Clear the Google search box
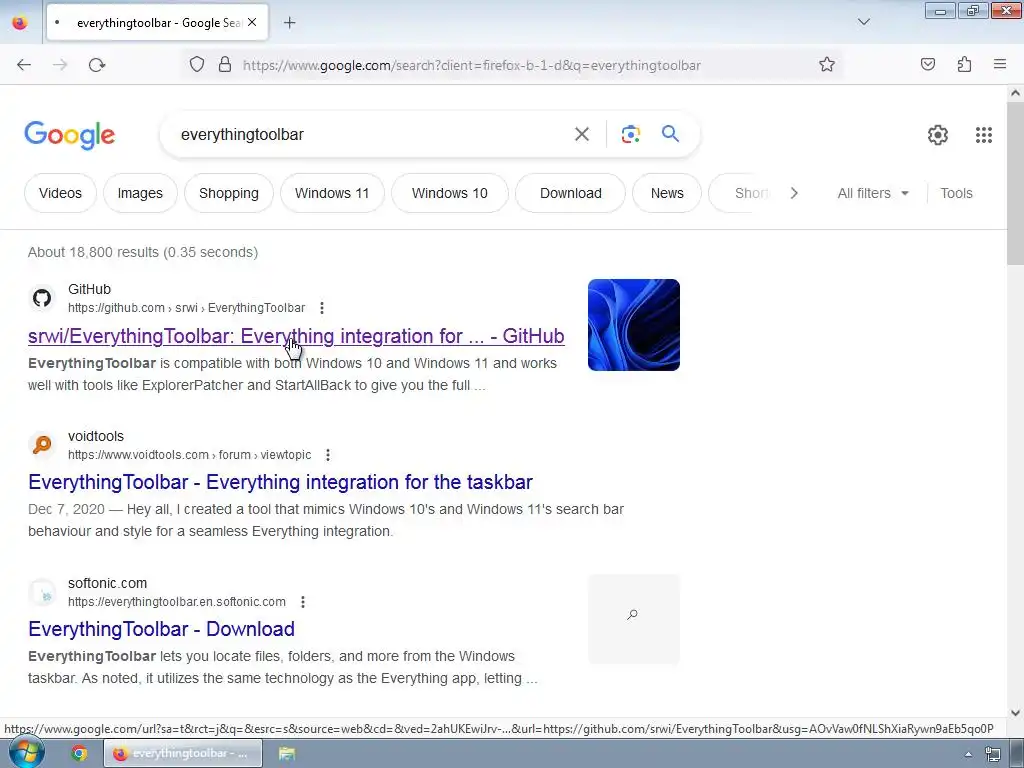 (581, 135)
